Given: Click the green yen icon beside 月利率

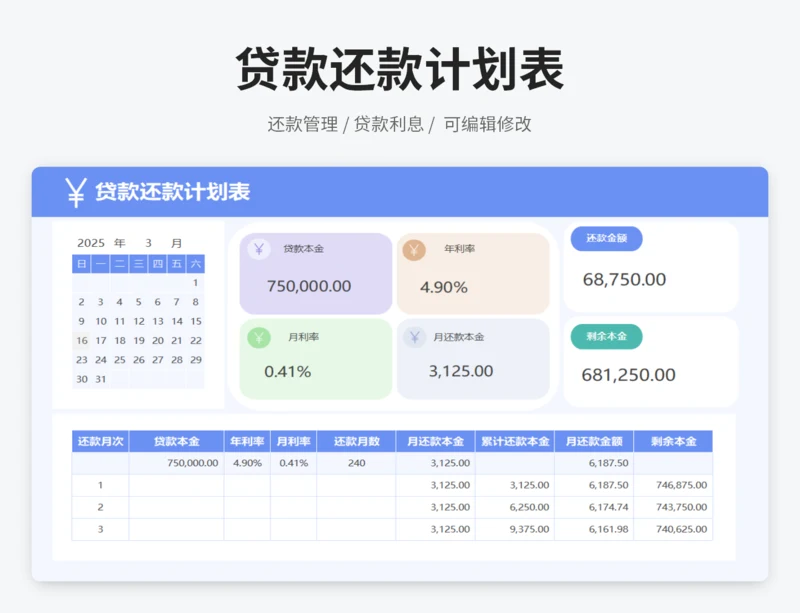Looking at the screenshot, I should (x=259, y=337).
